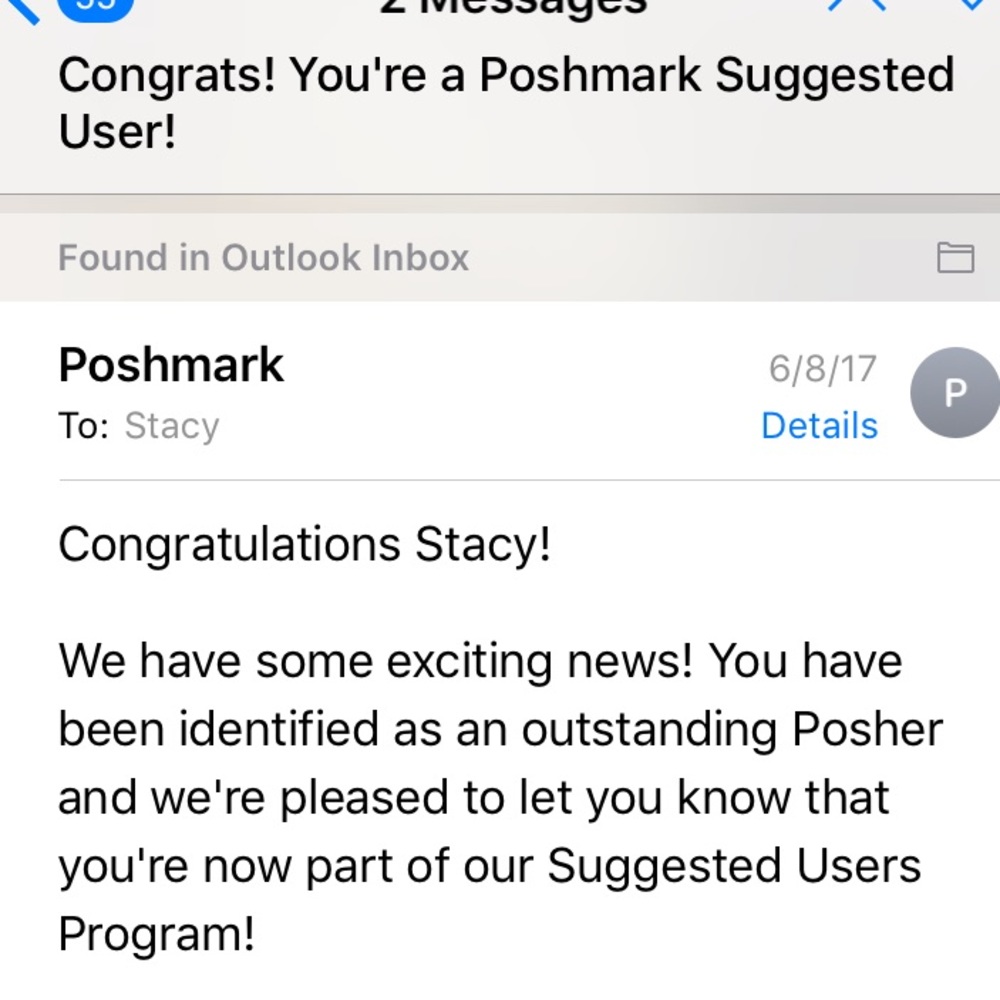Tap the To: label above the message body
The image size is (1000, 1000).
tap(85, 424)
